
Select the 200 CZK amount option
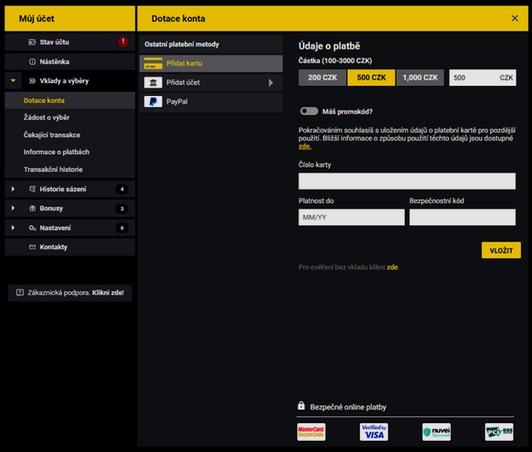[x=322, y=78]
